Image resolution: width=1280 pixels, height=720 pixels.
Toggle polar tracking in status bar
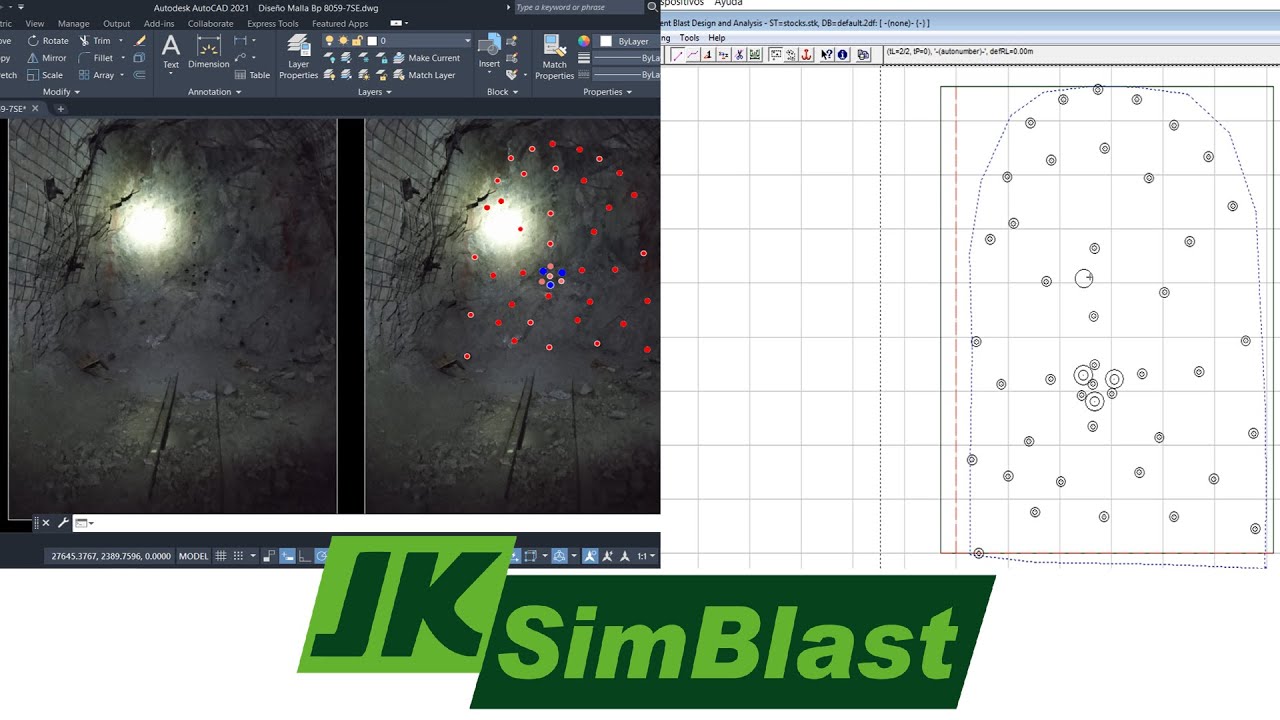pos(321,556)
